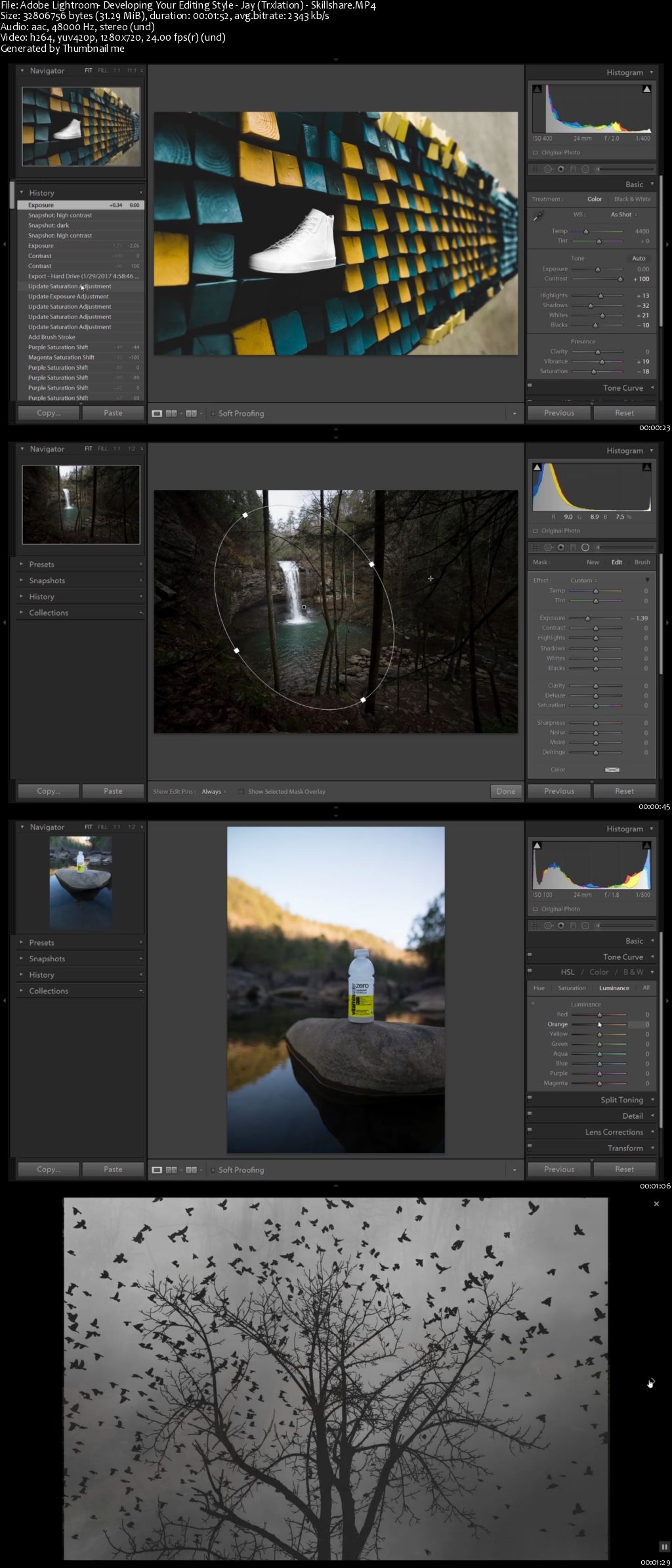Click Contrast slider handle in sneaker frame

[620, 279]
